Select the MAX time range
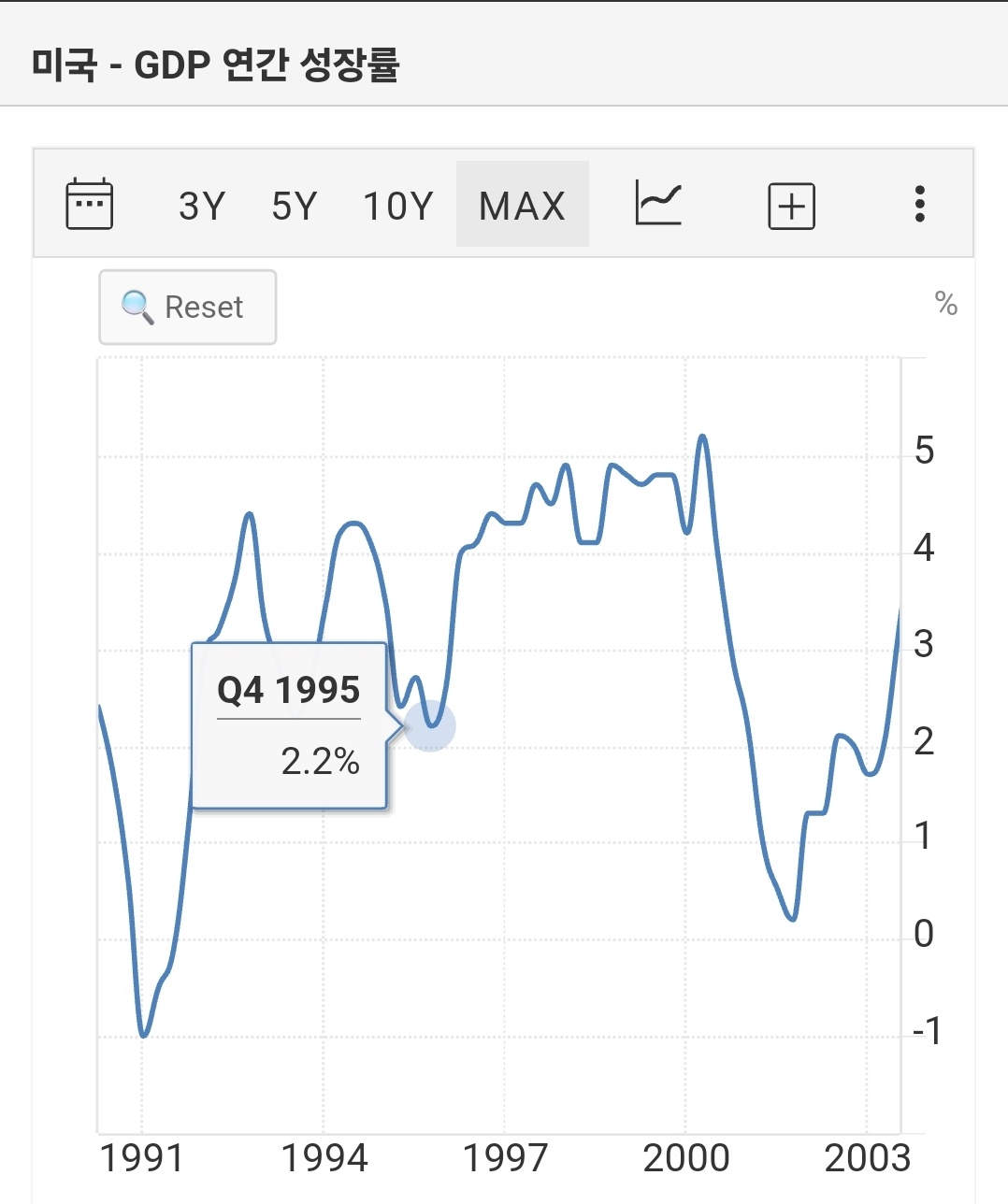Viewport: 1008px width, 1204px height. click(x=523, y=205)
